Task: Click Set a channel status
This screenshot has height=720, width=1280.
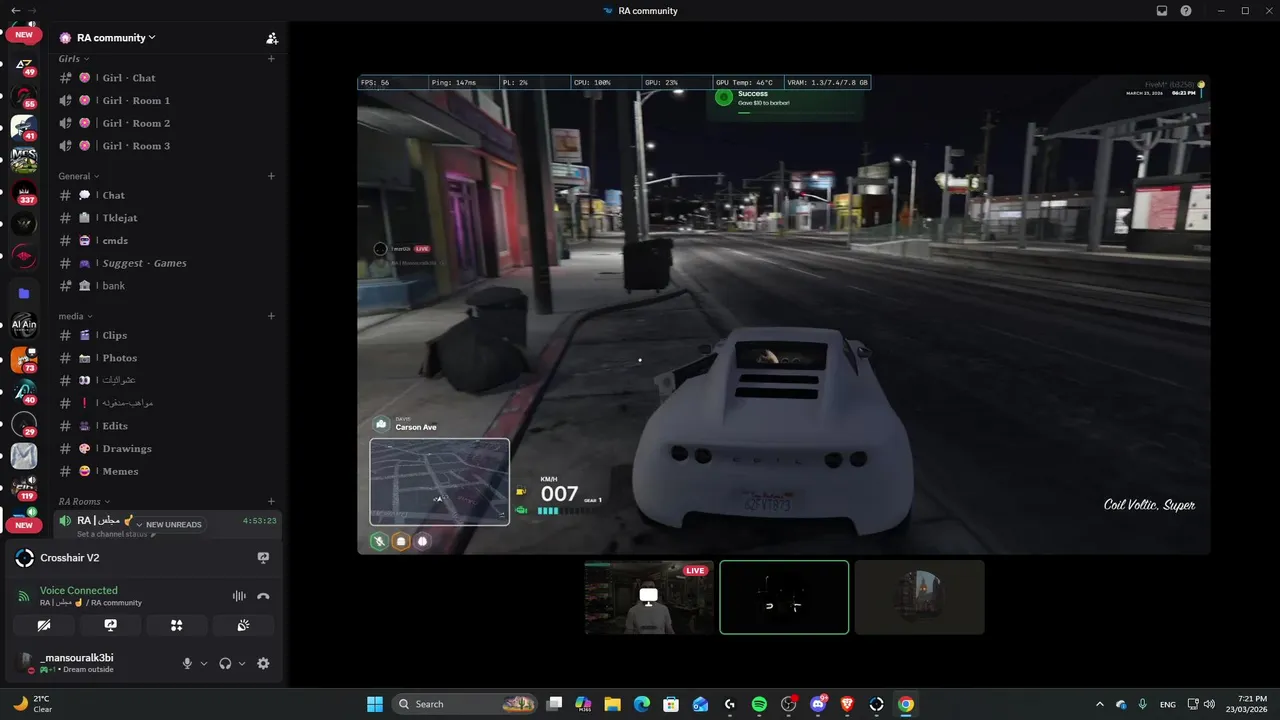Action: (116, 534)
